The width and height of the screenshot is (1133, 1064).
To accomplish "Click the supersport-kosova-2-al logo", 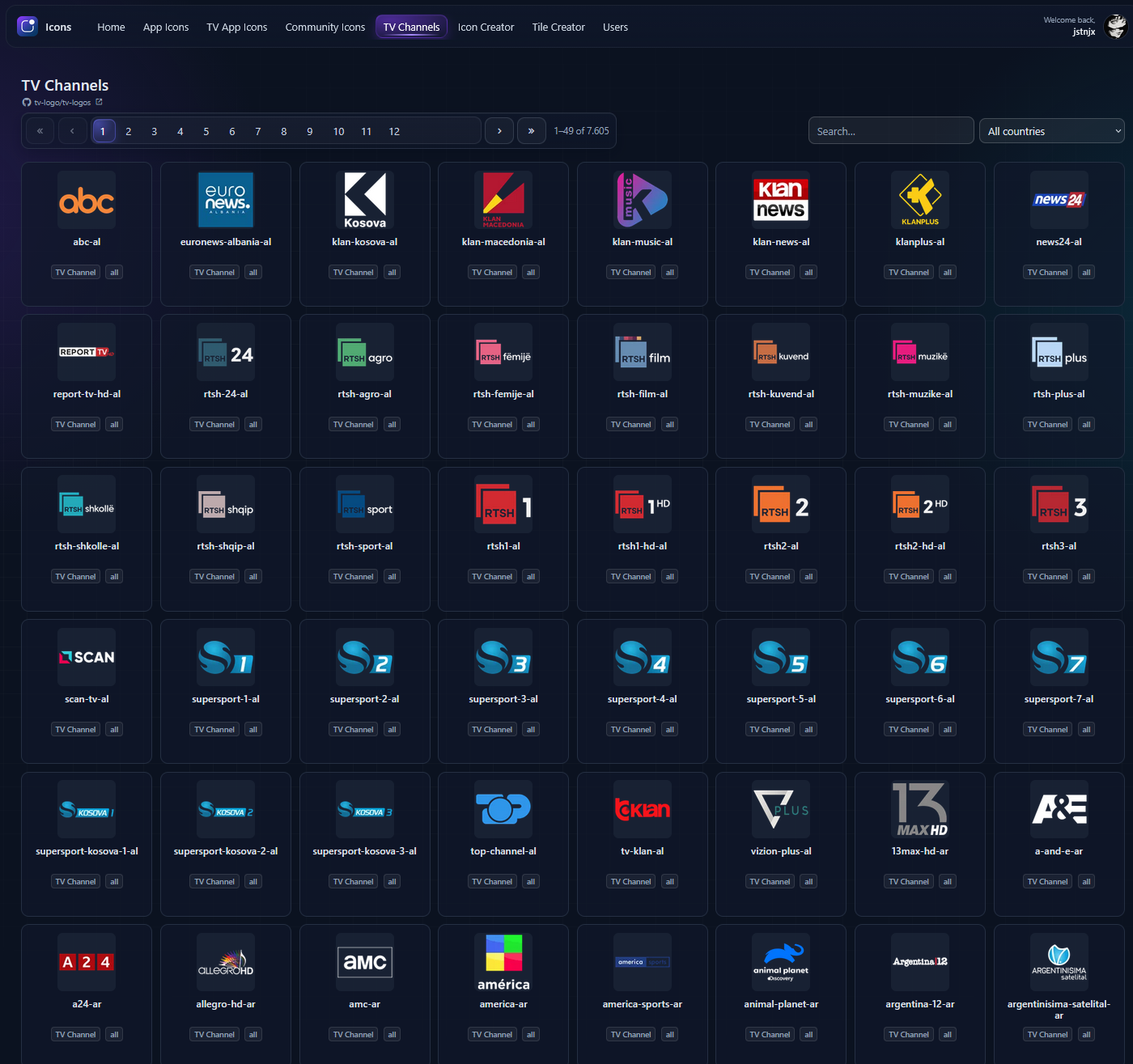I will [x=226, y=809].
